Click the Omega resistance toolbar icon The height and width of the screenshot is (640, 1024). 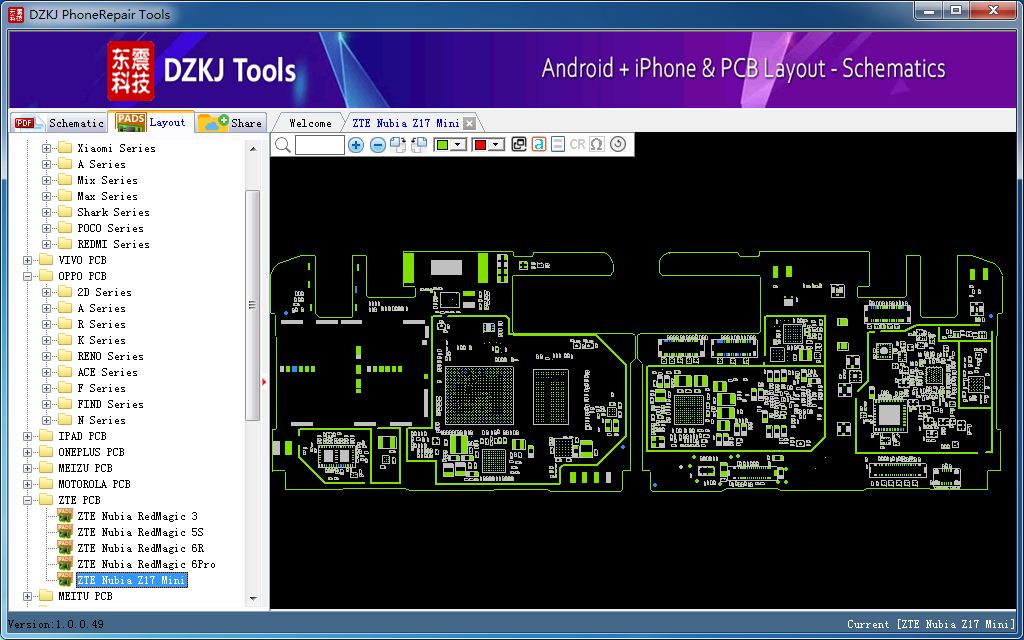pos(597,145)
